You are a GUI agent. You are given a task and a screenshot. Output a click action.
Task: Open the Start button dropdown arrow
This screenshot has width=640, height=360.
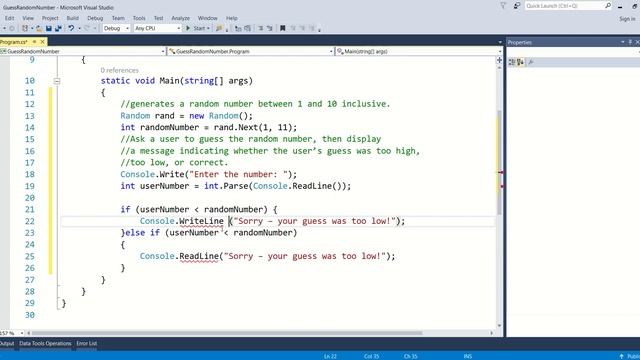(x=208, y=29)
